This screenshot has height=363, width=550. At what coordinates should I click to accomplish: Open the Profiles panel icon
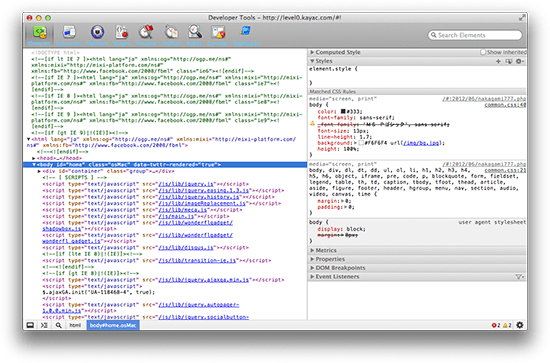[x=171, y=35]
